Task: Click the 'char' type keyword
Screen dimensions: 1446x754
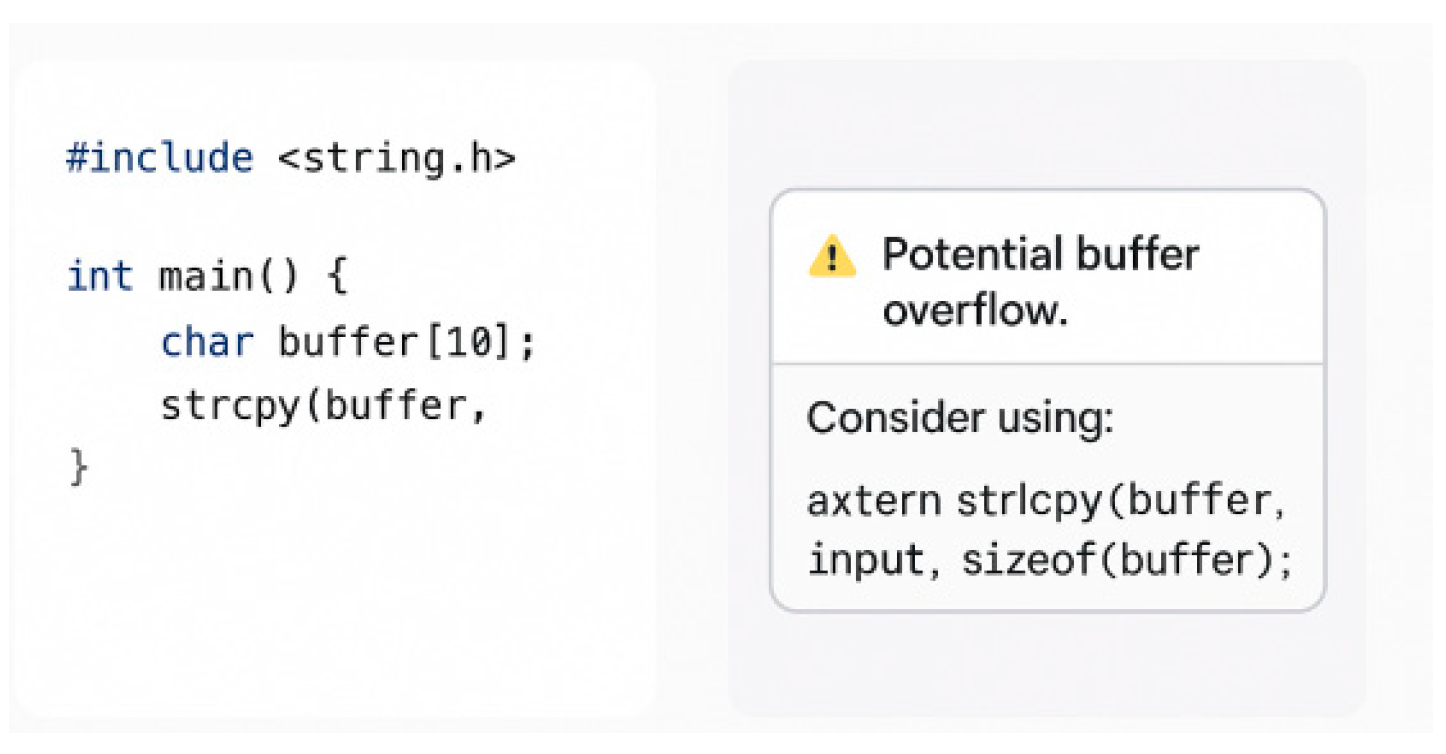Action: (x=207, y=343)
